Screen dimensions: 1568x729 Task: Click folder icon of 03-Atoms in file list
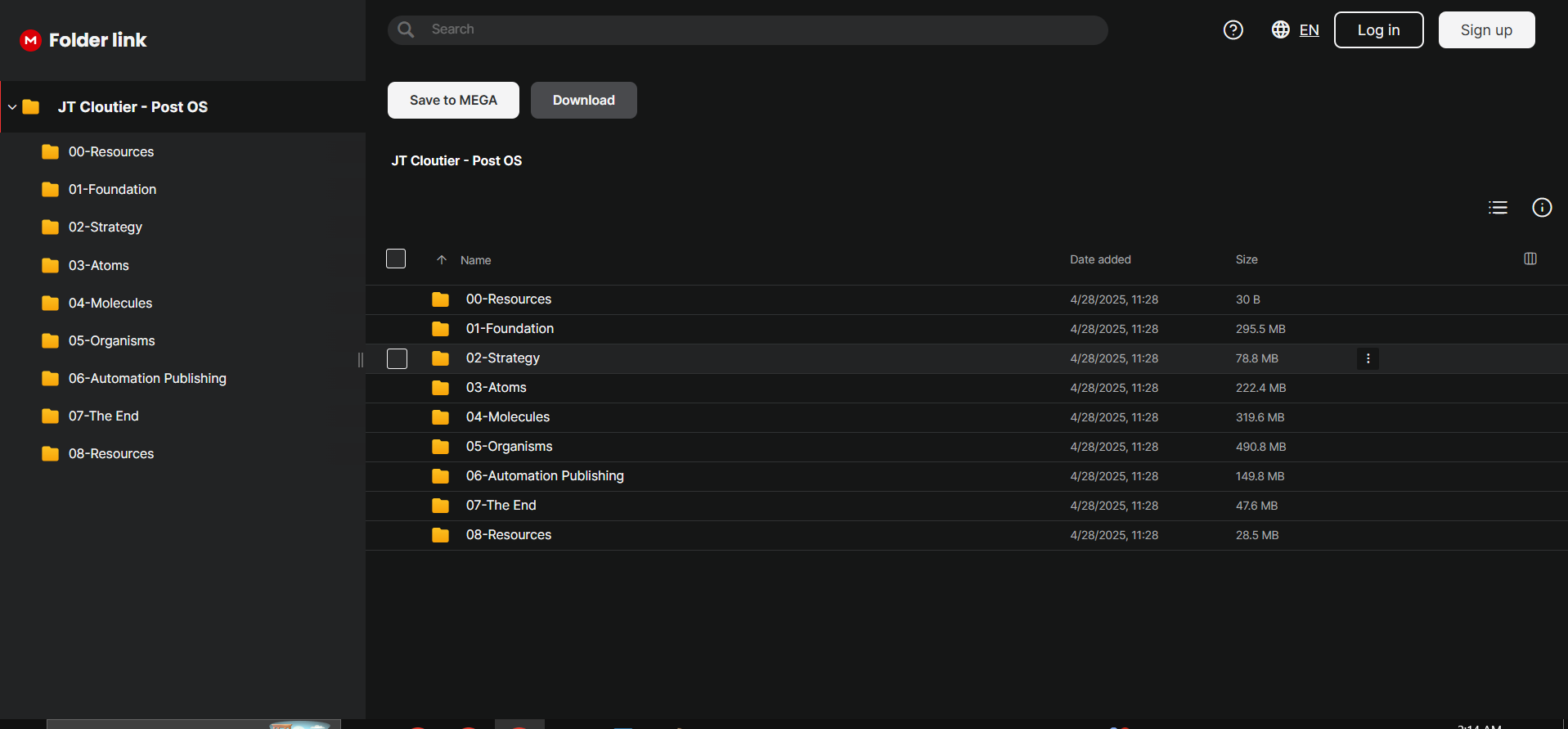440,388
